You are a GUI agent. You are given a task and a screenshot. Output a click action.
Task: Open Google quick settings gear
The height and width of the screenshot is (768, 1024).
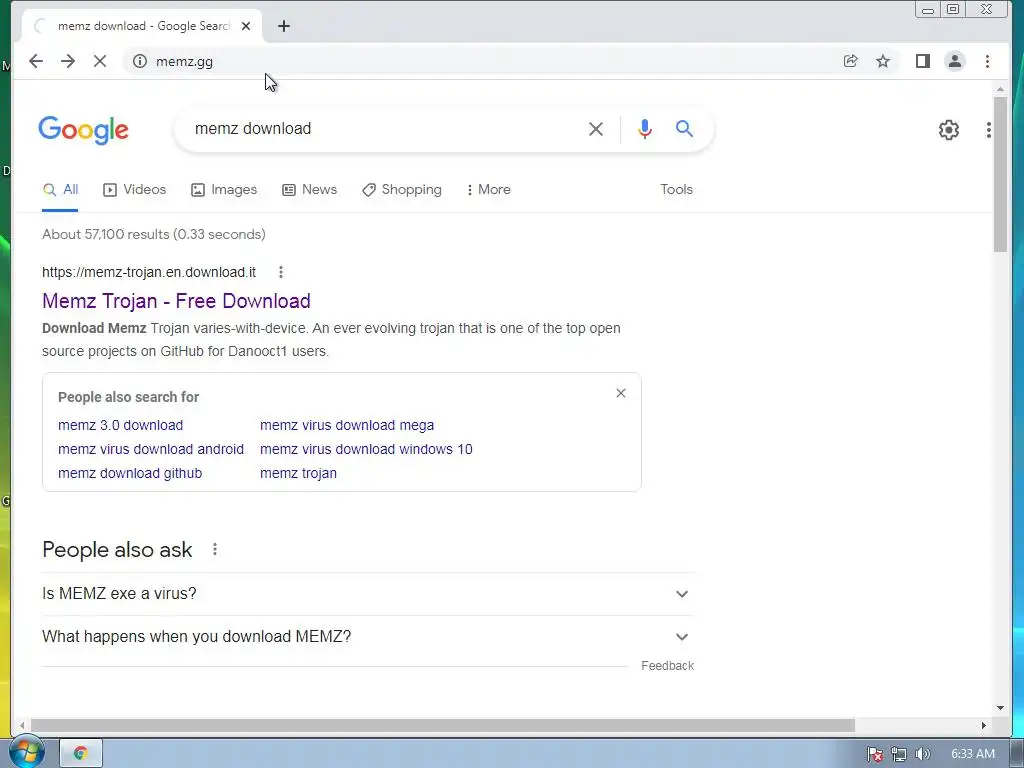click(948, 130)
